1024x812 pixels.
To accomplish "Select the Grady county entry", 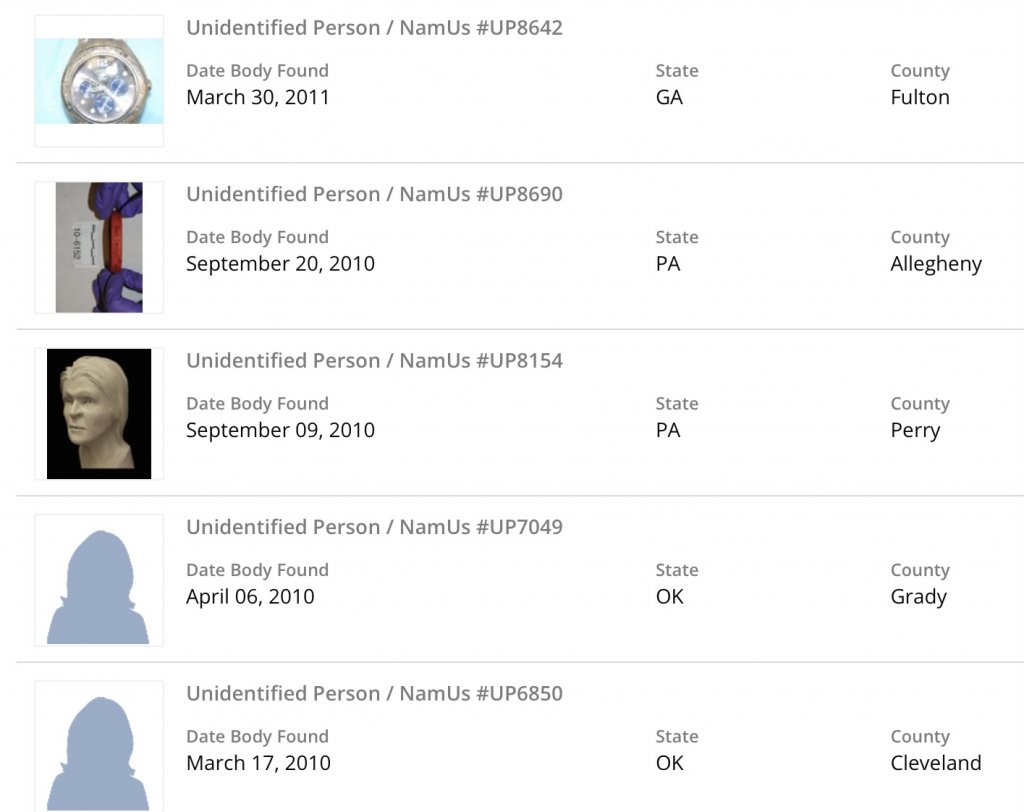I will point(918,597).
